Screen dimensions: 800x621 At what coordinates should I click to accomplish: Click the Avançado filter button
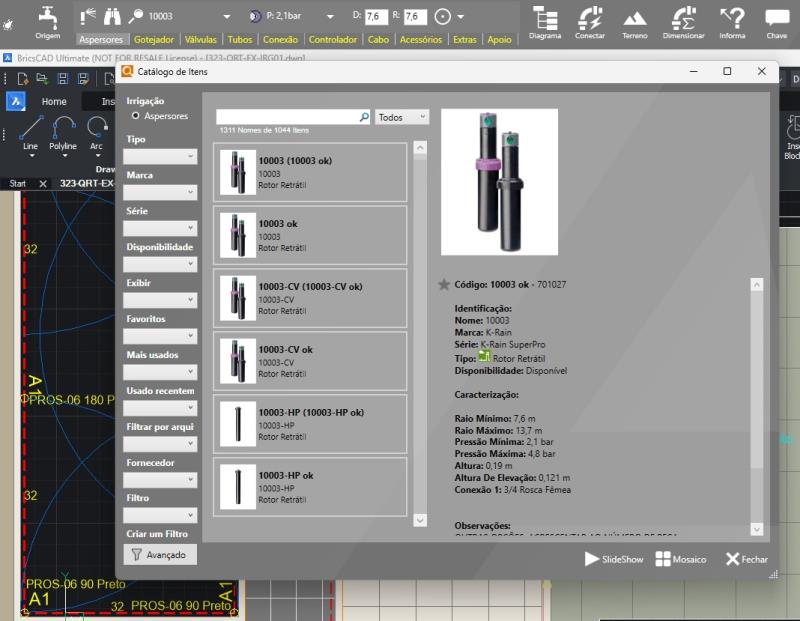[x=160, y=554]
